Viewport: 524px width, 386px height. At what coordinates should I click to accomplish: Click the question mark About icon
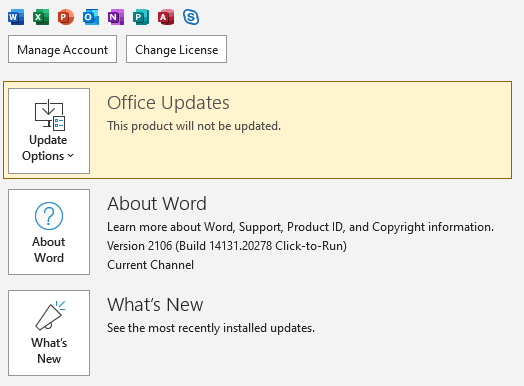click(x=49, y=216)
